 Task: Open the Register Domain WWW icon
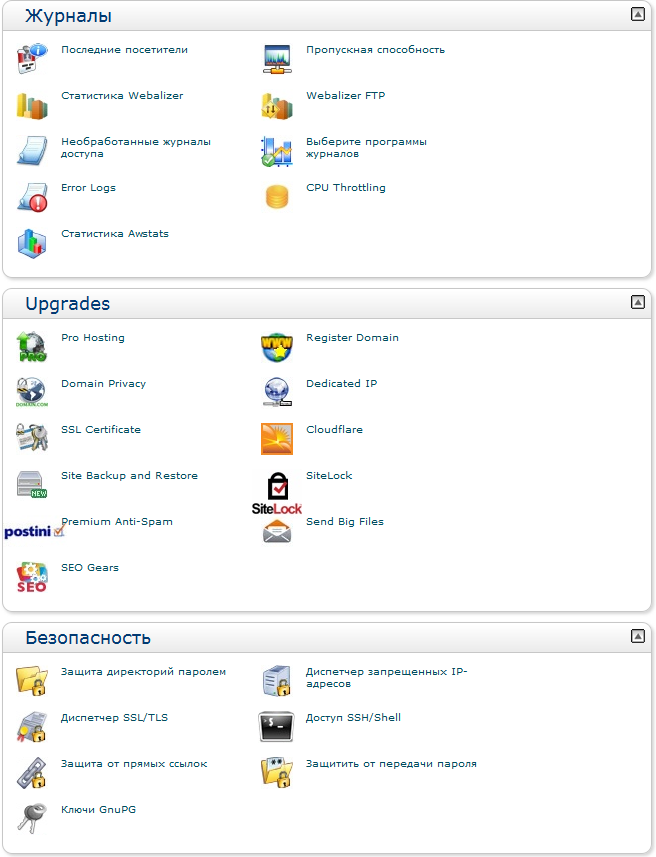pyautogui.click(x=277, y=347)
